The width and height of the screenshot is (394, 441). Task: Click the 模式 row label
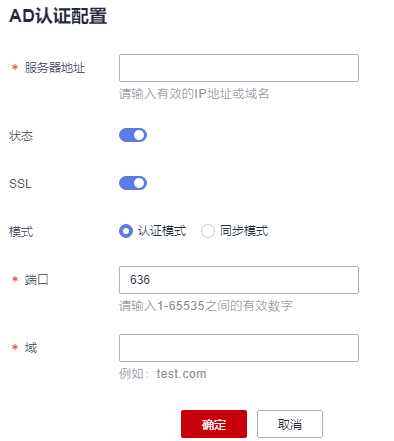pos(21,232)
